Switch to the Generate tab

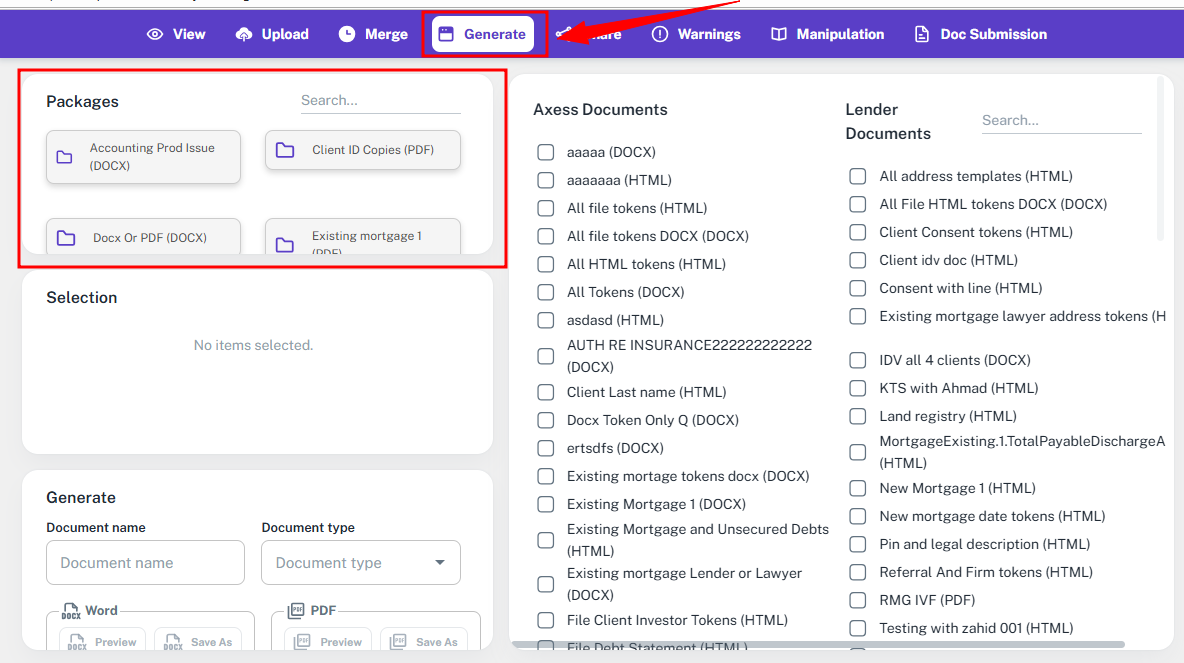(483, 34)
